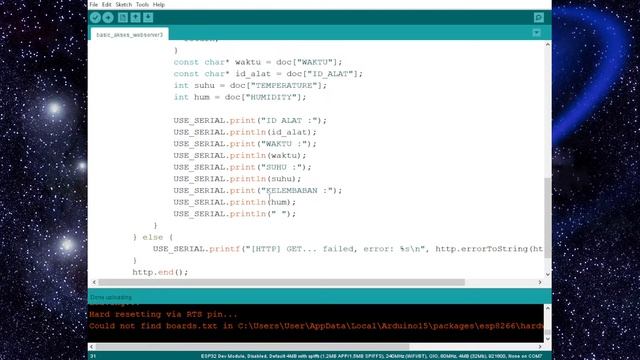Click the println(suhu) line

(x=237, y=179)
